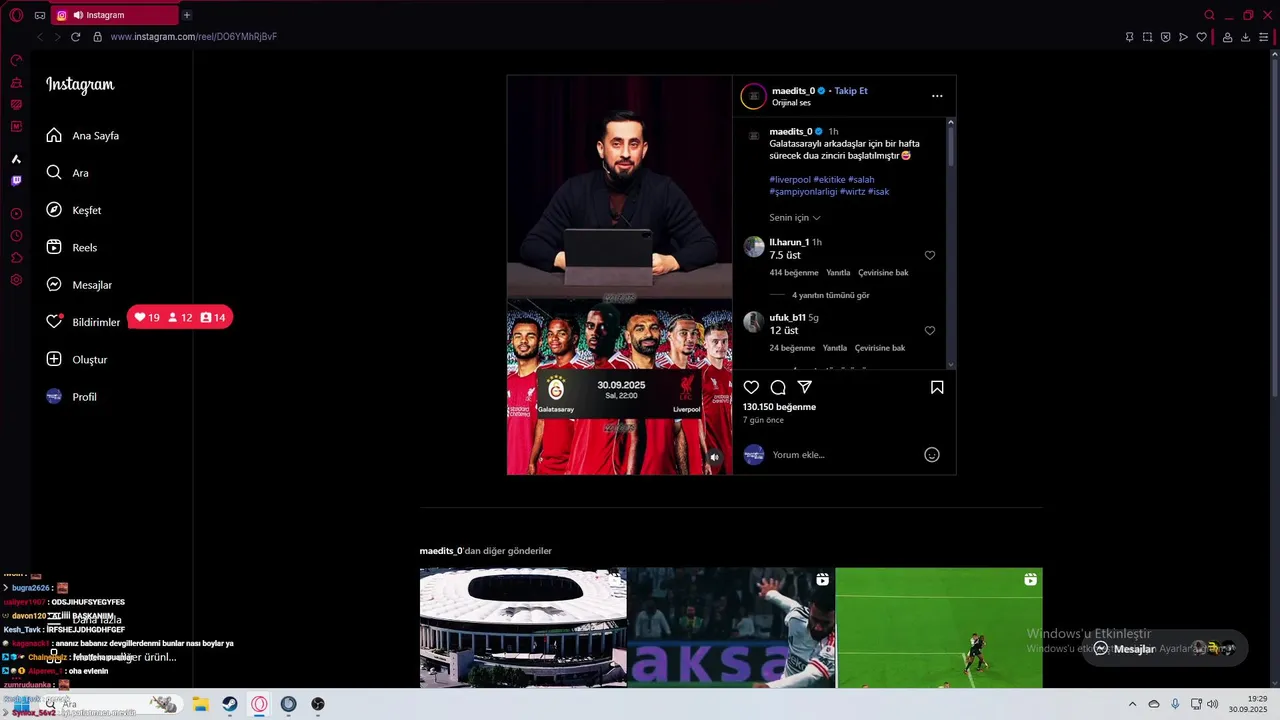Screen dimensions: 1280x720
Task: Click Takip Et to follow maedits_0
Action: pyautogui.click(x=851, y=91)
